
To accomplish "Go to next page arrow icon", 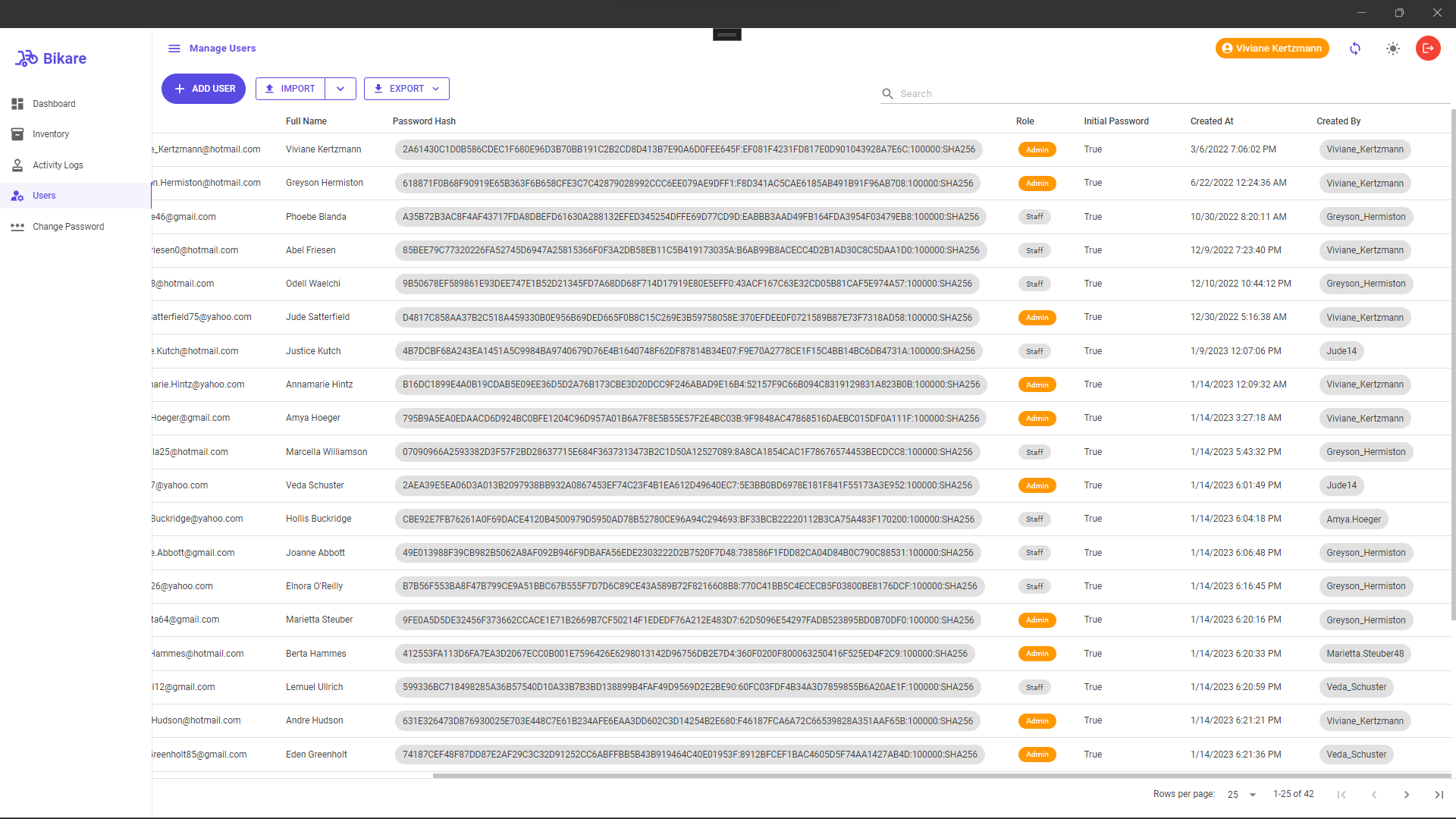I will (1407, 795).
